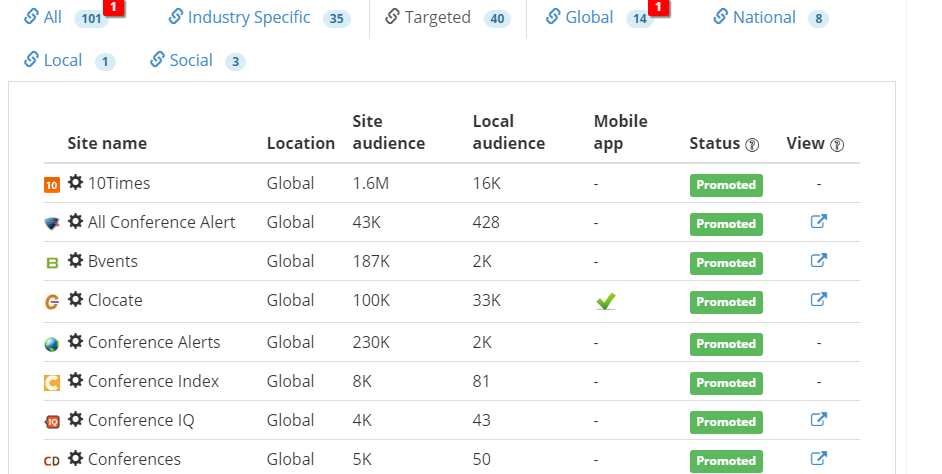Viewport: 942px width, 474px height.
Task: Click the gear icon beside Conference IQ
Action: pos(75,419)
